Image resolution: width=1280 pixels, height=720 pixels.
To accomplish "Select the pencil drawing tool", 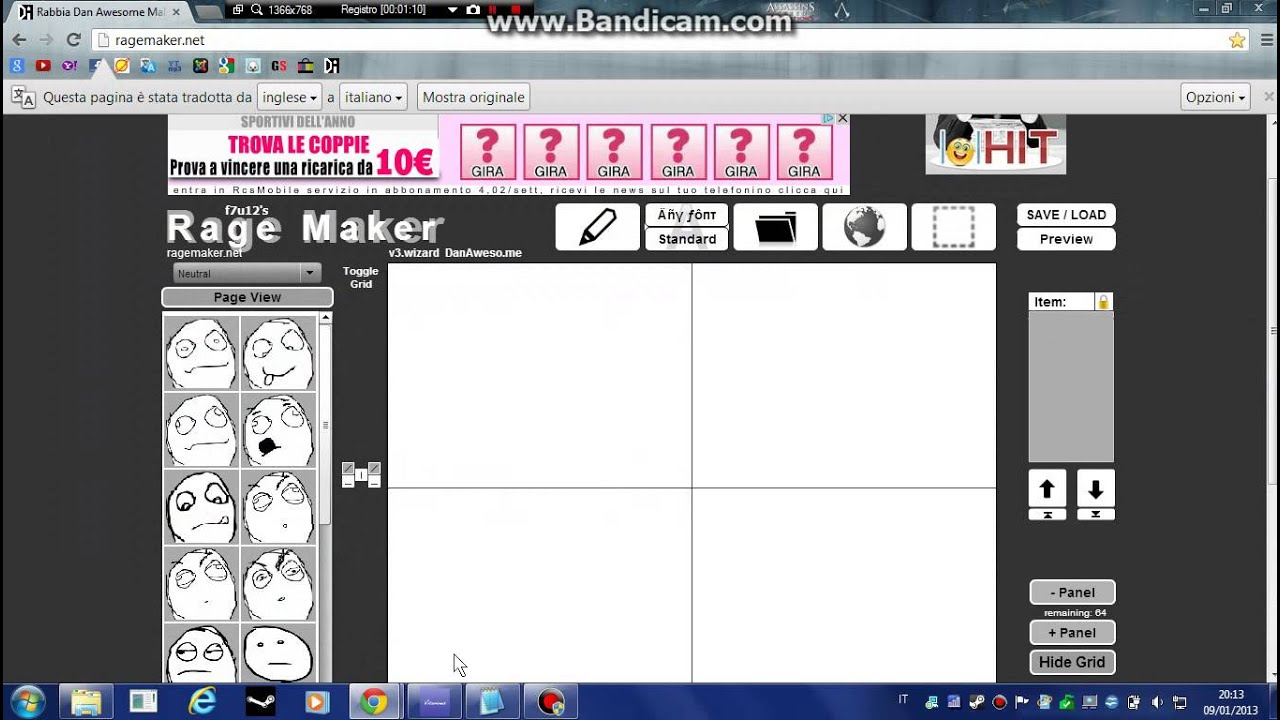I will (x=598, y=227).
